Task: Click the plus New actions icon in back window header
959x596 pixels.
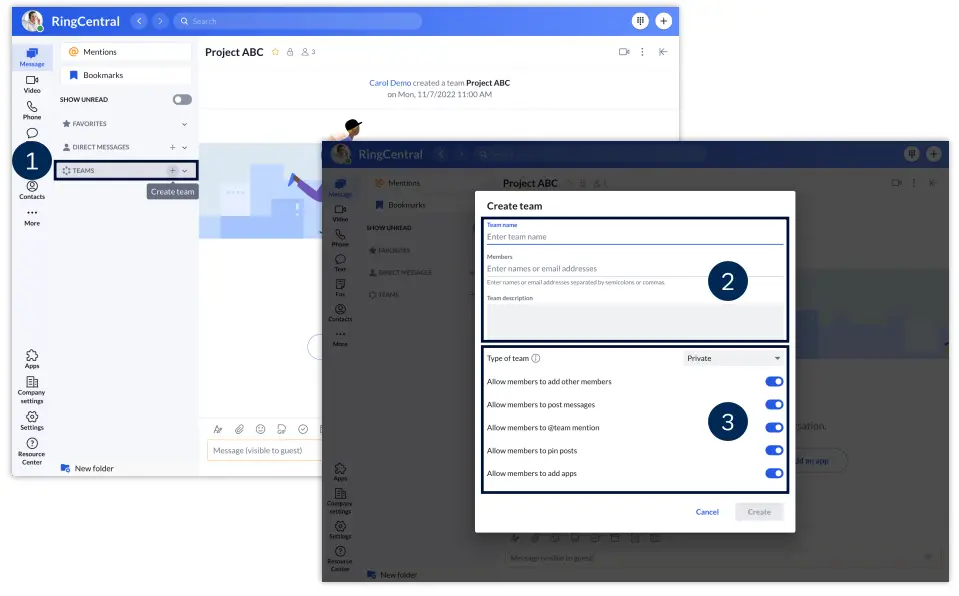Action: (664, 21)
